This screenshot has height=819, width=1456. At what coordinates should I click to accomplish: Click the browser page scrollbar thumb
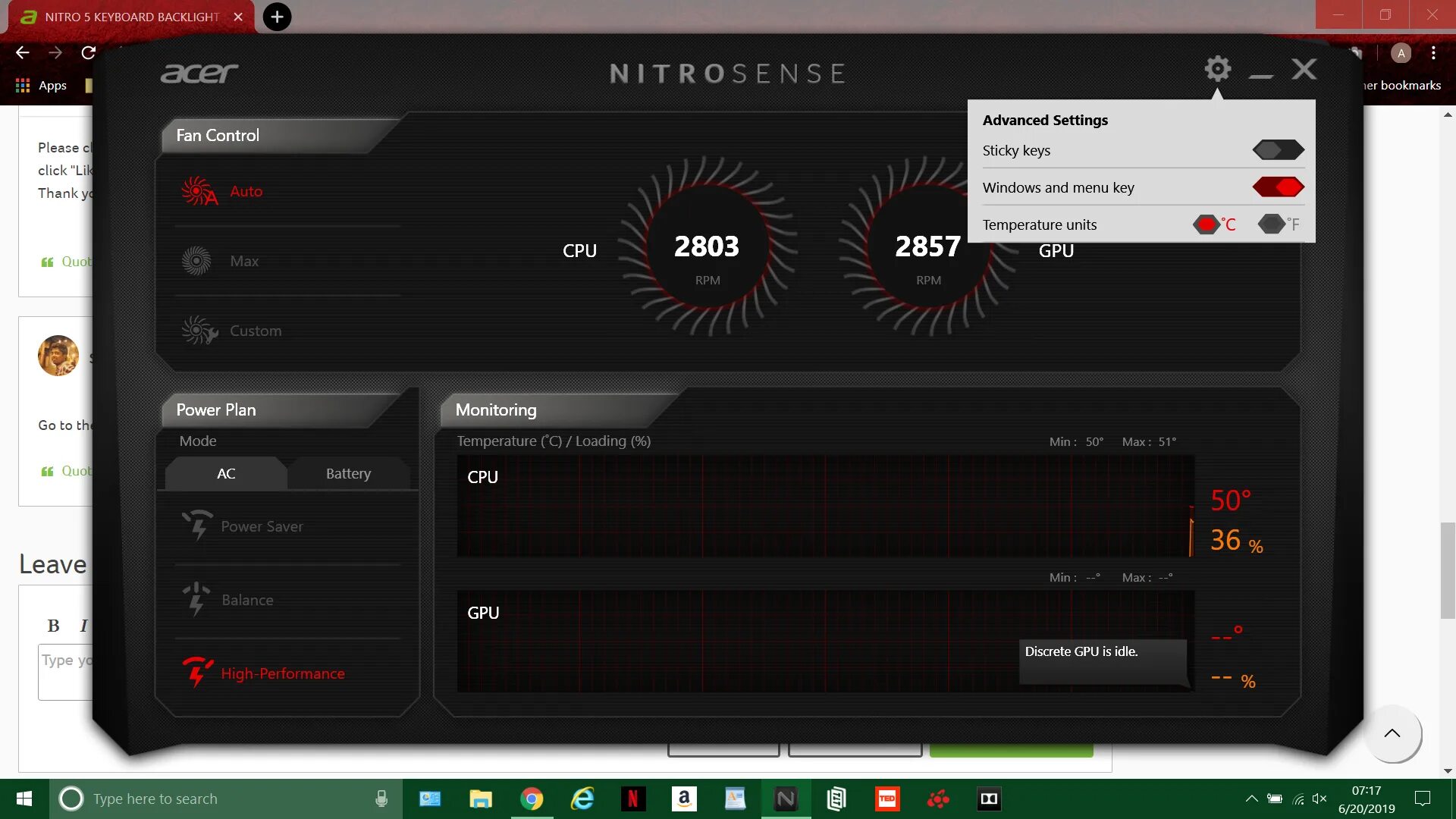(1448, 570)
